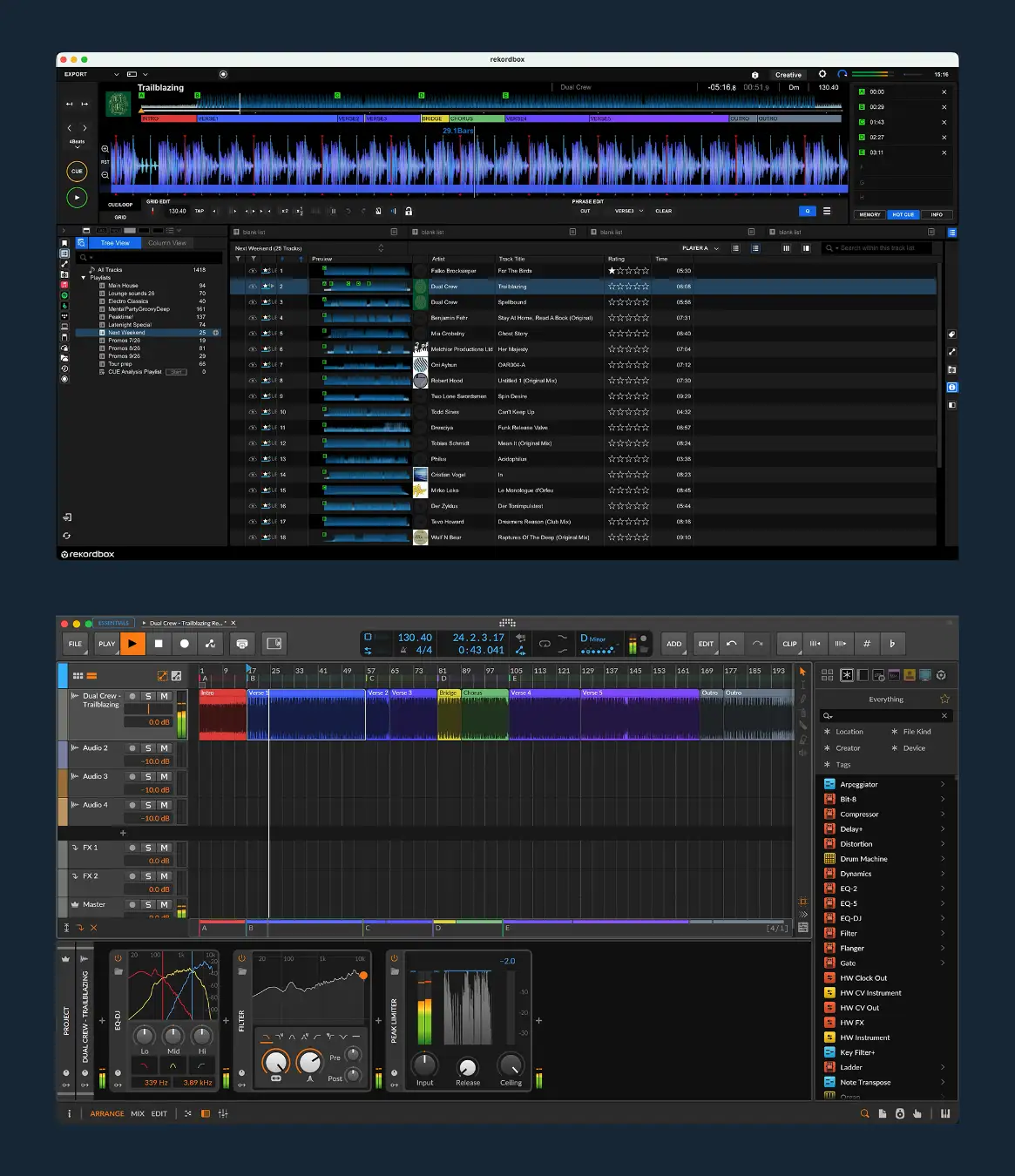This screenshot has height=1176, width=1015.
Task: Expand the Distortion category in Bitwig browser
Action: [x=943, y=843]
